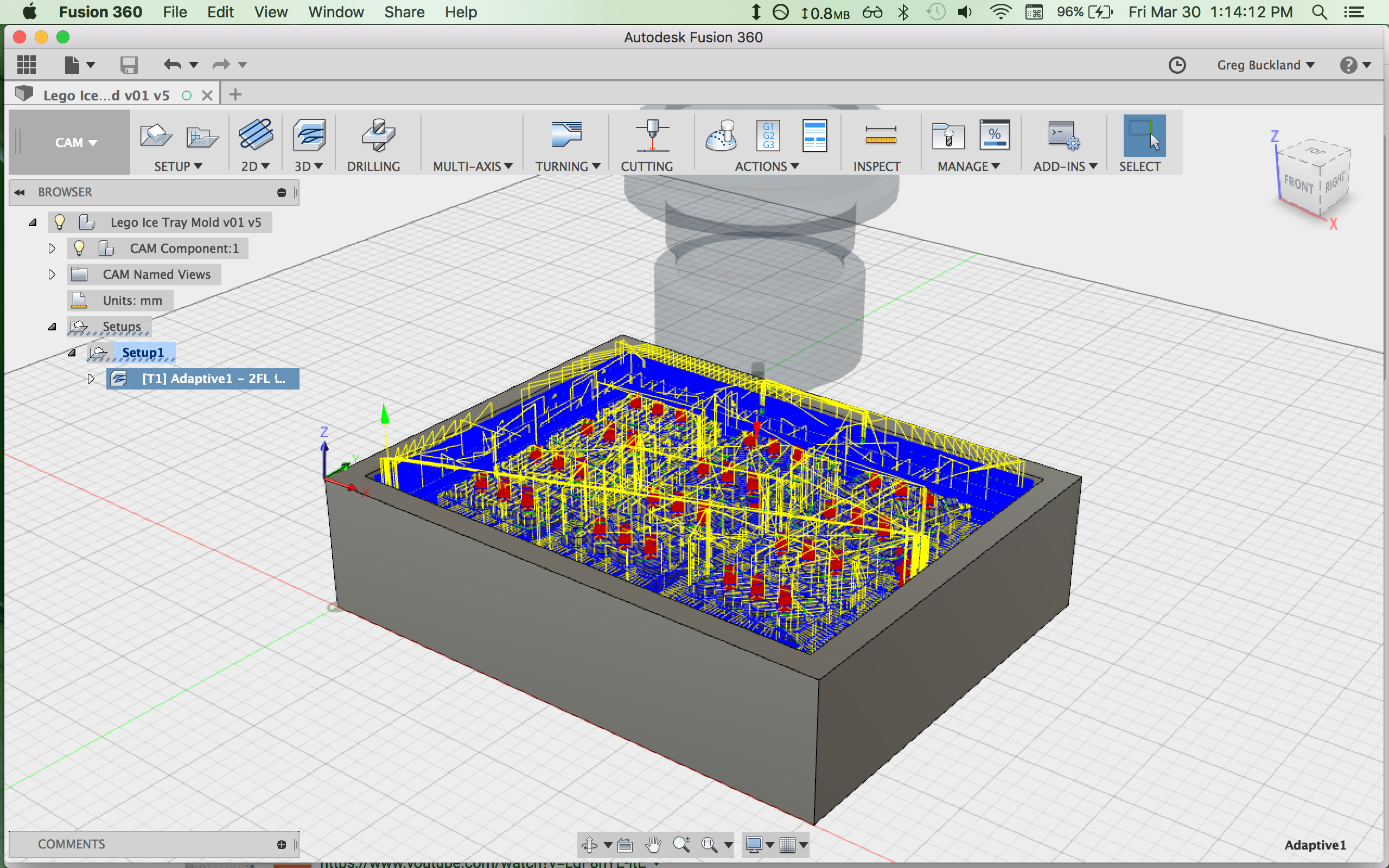The height and width of the screenshot is (868, 1389).
Task: Open the job status clock icon
Action: 1177,65
